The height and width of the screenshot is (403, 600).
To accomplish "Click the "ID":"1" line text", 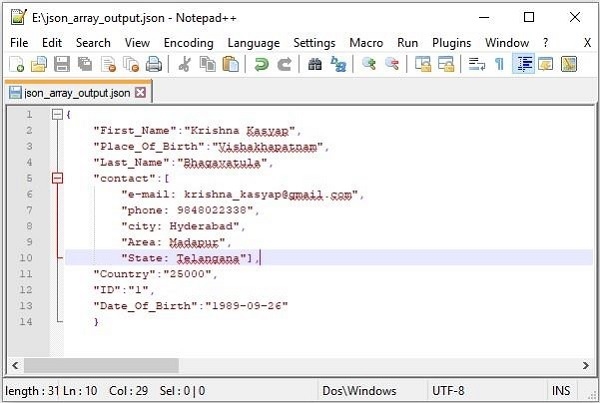I will [122, 290].
